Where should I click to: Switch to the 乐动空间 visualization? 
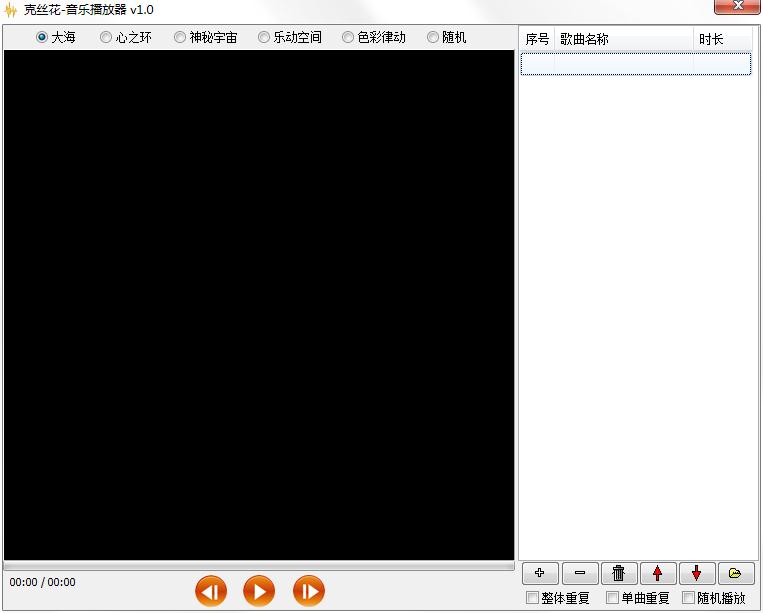[x=264, y=38]
